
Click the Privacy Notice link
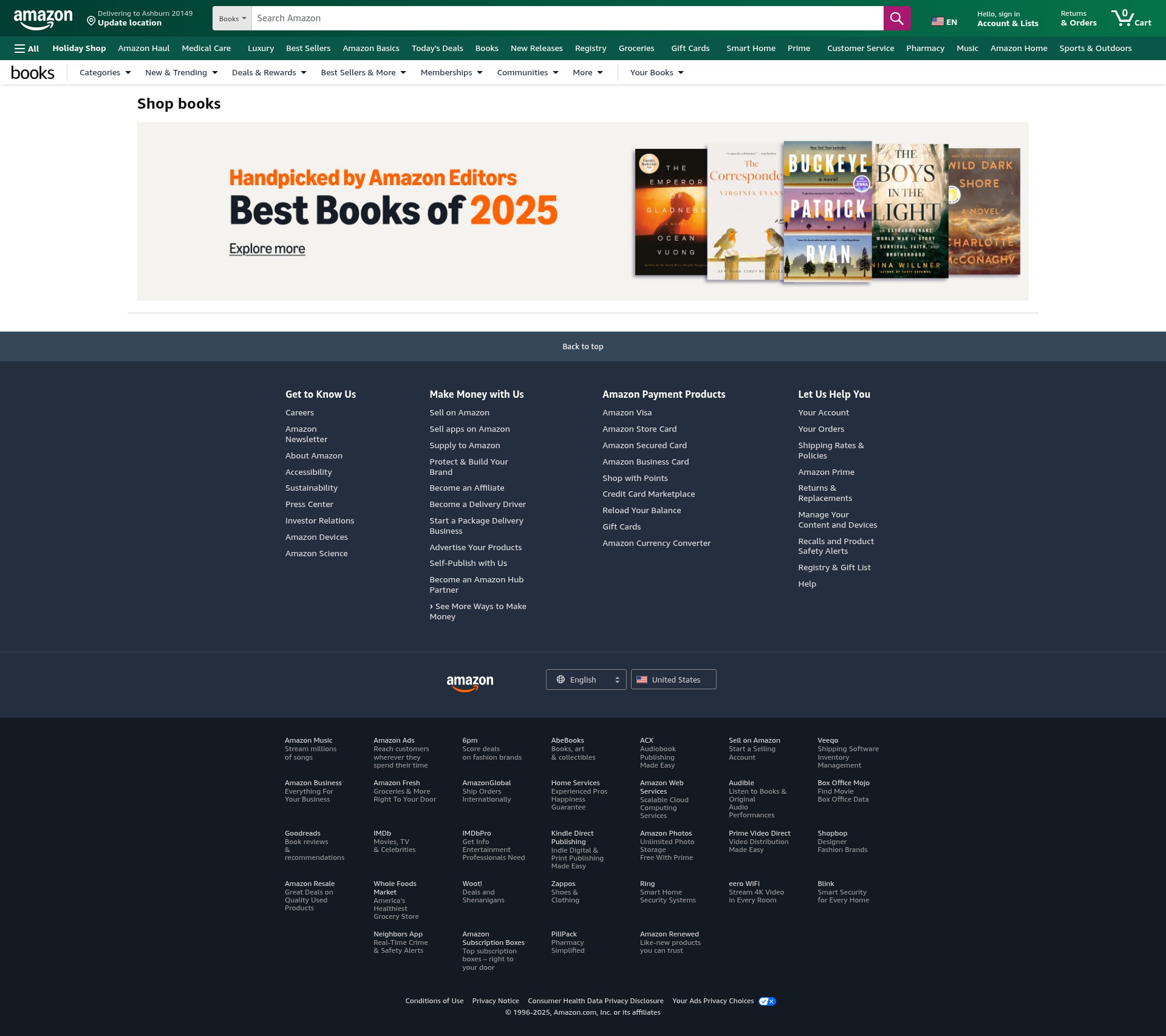tap(496, 1001)
